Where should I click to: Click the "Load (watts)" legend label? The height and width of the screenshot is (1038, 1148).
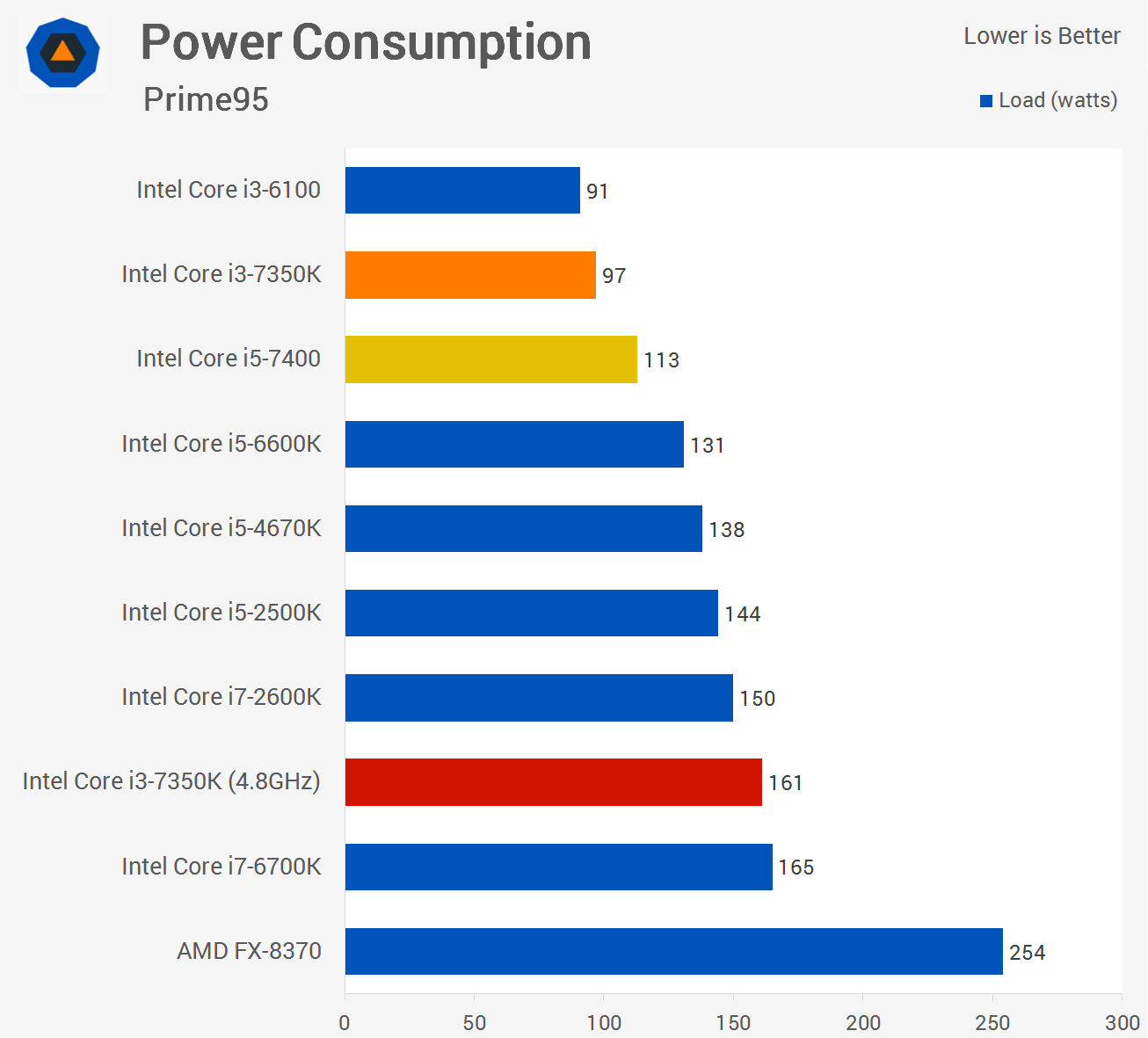[1058, 100]
